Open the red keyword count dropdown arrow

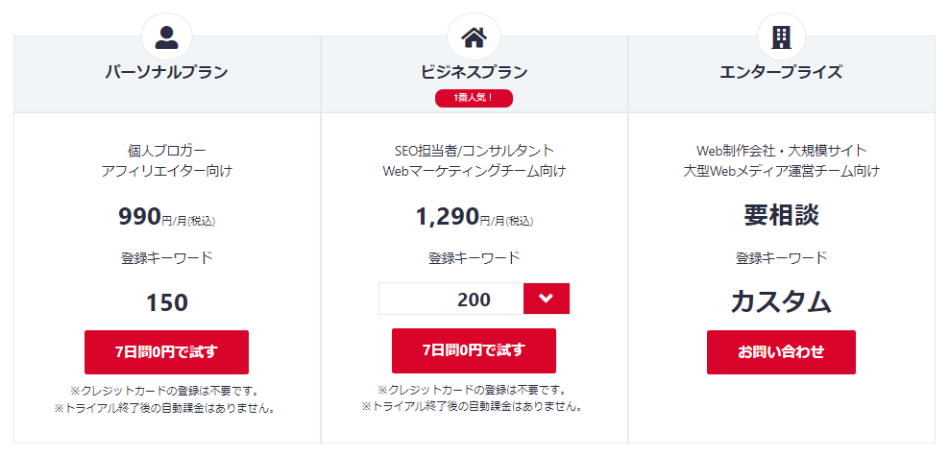point(546,299)
